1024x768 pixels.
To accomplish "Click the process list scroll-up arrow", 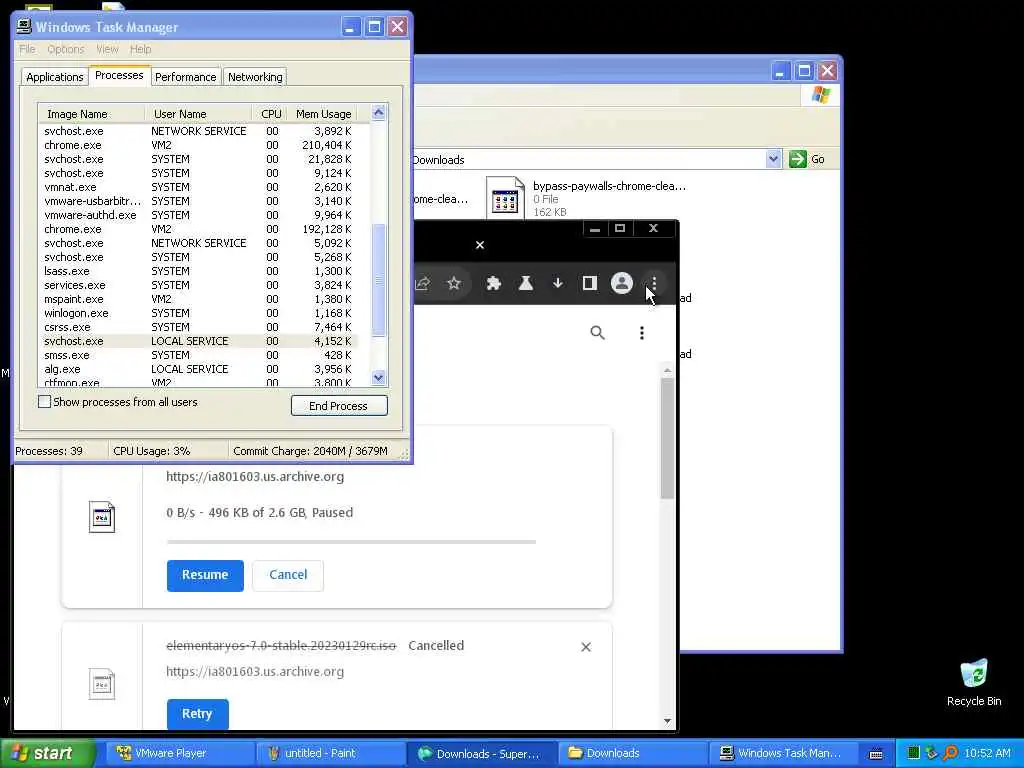I will [x=379, y=112].
